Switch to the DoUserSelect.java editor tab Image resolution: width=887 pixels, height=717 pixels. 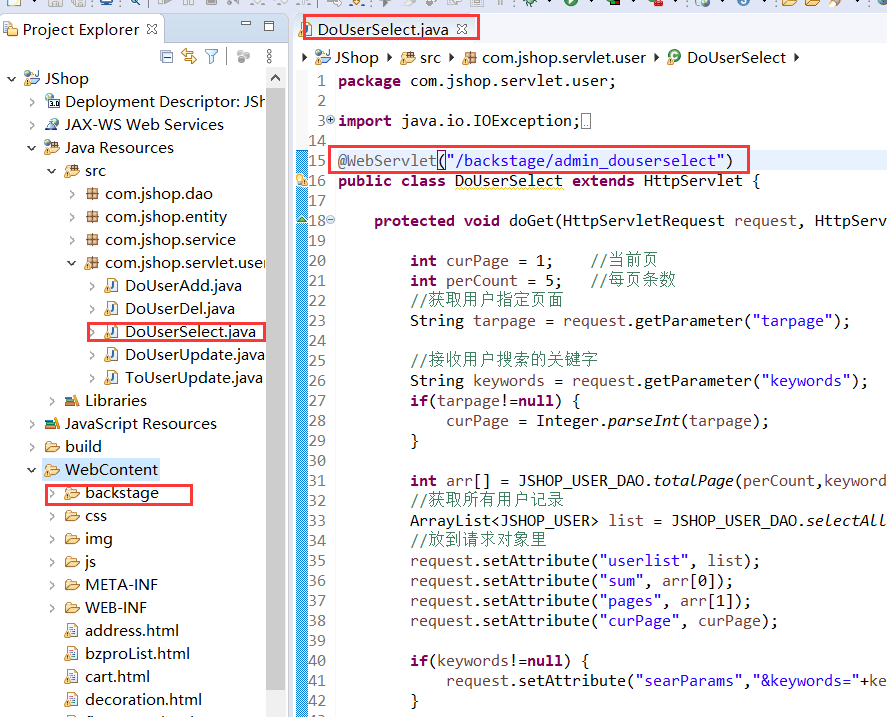tap(390, 27)
